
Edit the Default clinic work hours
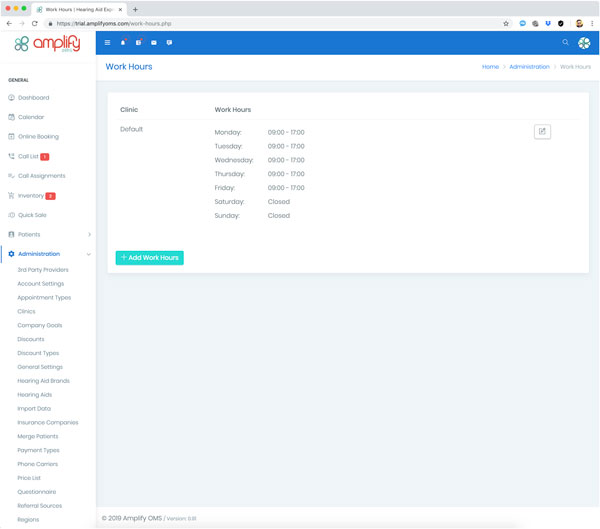click(x=542, y=131)
